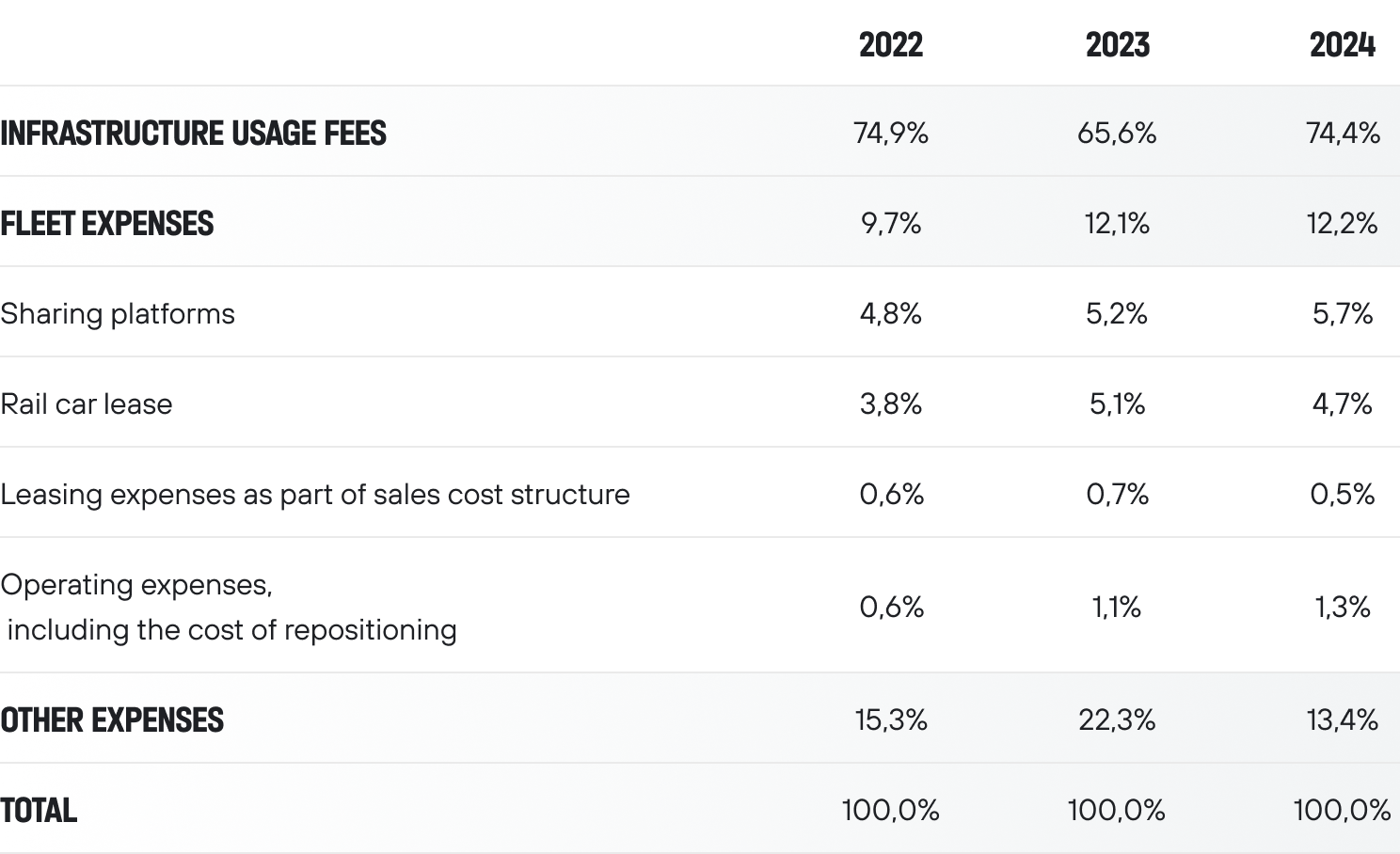Select the Fleet Expenses row label
Viewport: 1400px width, 854px height.
click(x=107, y=223)
